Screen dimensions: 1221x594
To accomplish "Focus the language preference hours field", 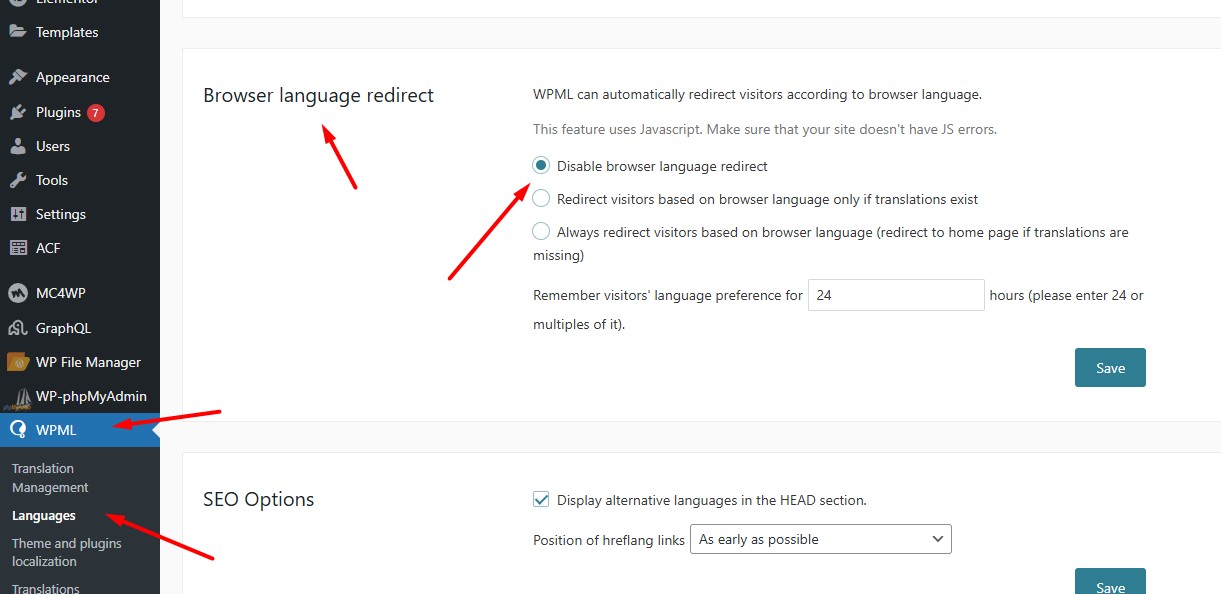I will 897,295.
